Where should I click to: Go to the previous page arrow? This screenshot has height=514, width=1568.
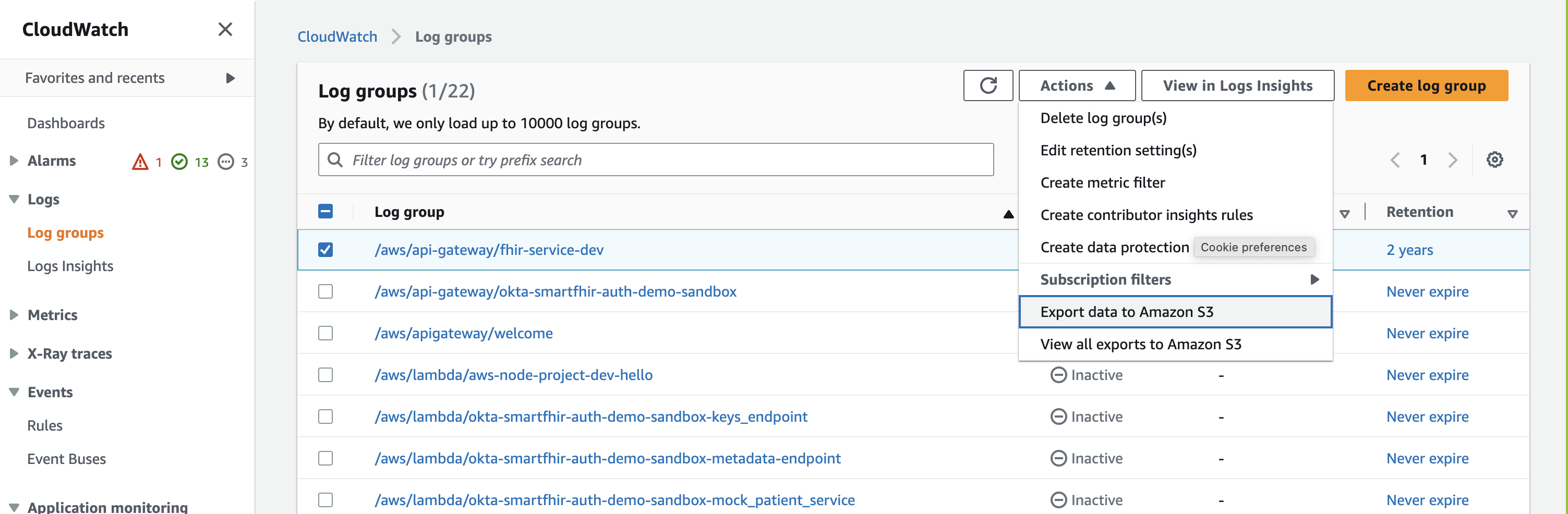pyautogui.click(x=1395, y=160)
